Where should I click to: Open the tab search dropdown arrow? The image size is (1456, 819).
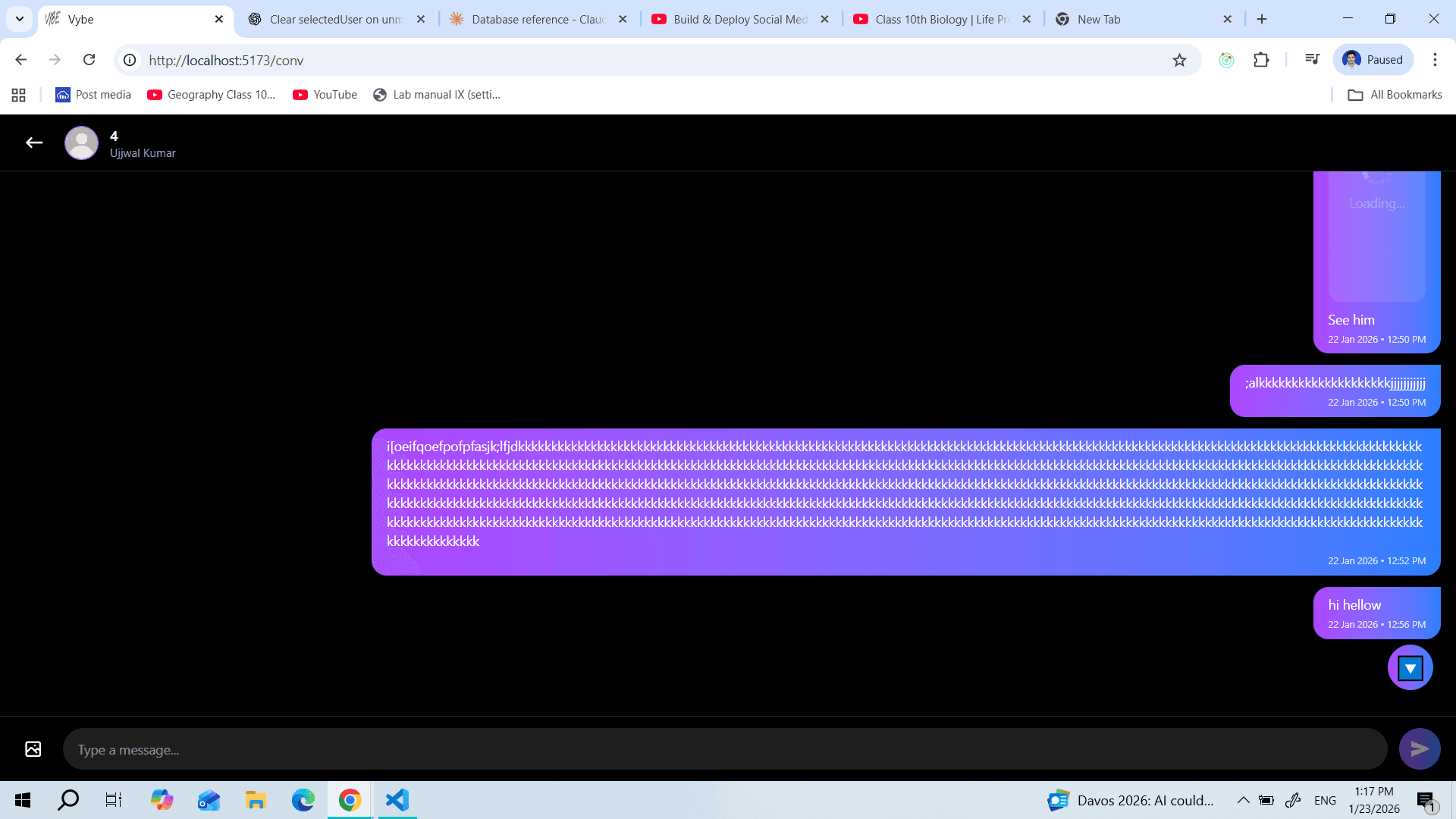pyautogui.click(x=19, y=19)
